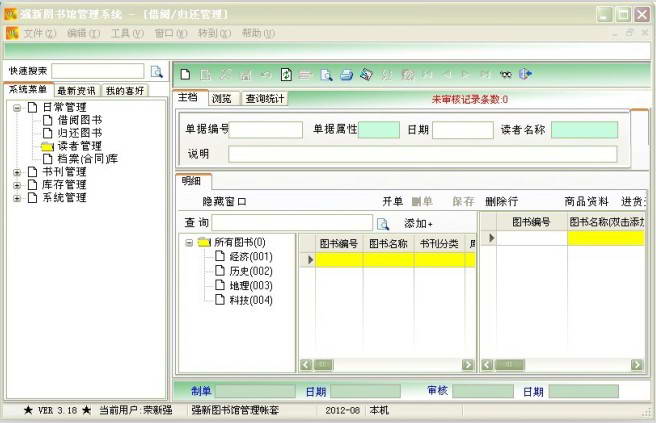Open 归还图书 in the tree
This screenshot has width=656, height=423.
pos(79,133)
